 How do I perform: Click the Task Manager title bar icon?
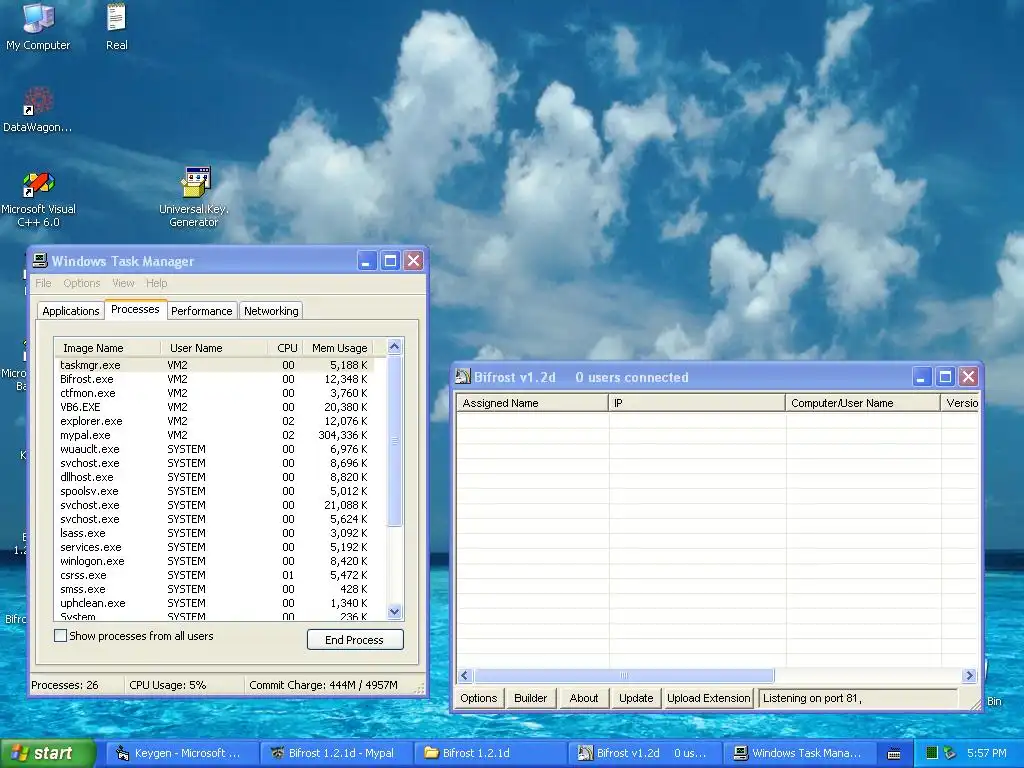click(x=40, y=261)
